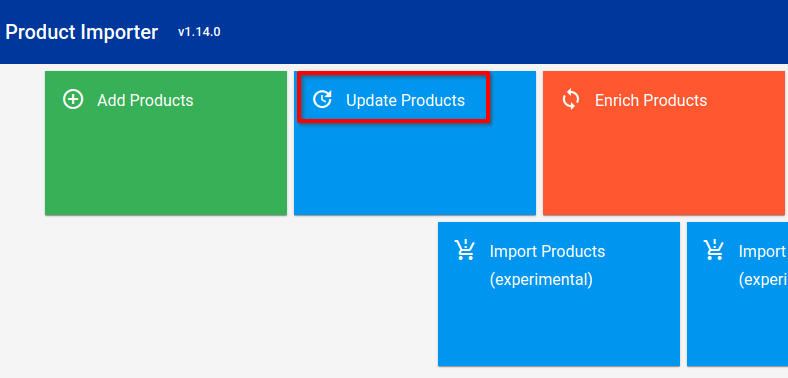Click the (experimental) text under Import Products
The height and width of the screenshot is (378, 788).
[541, 279]
